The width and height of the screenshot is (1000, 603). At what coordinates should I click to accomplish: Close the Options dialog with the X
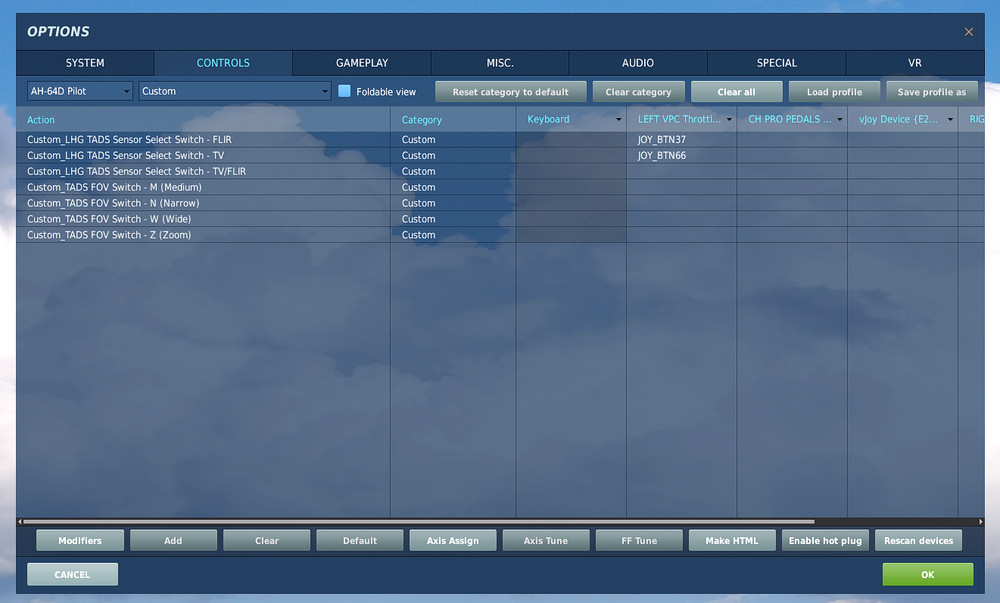click(968, 32)
